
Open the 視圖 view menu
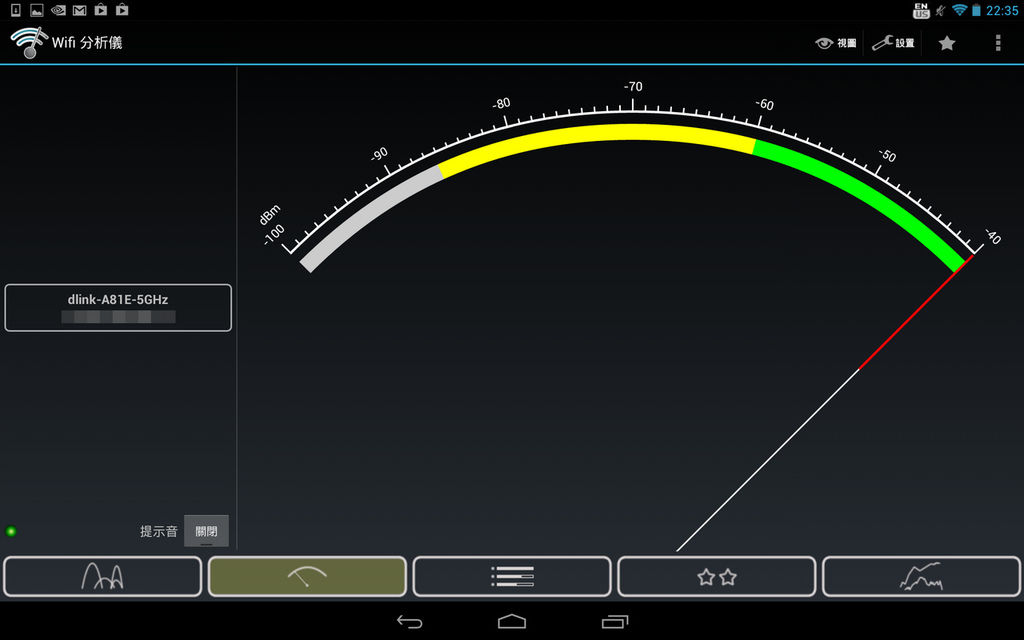836,43
